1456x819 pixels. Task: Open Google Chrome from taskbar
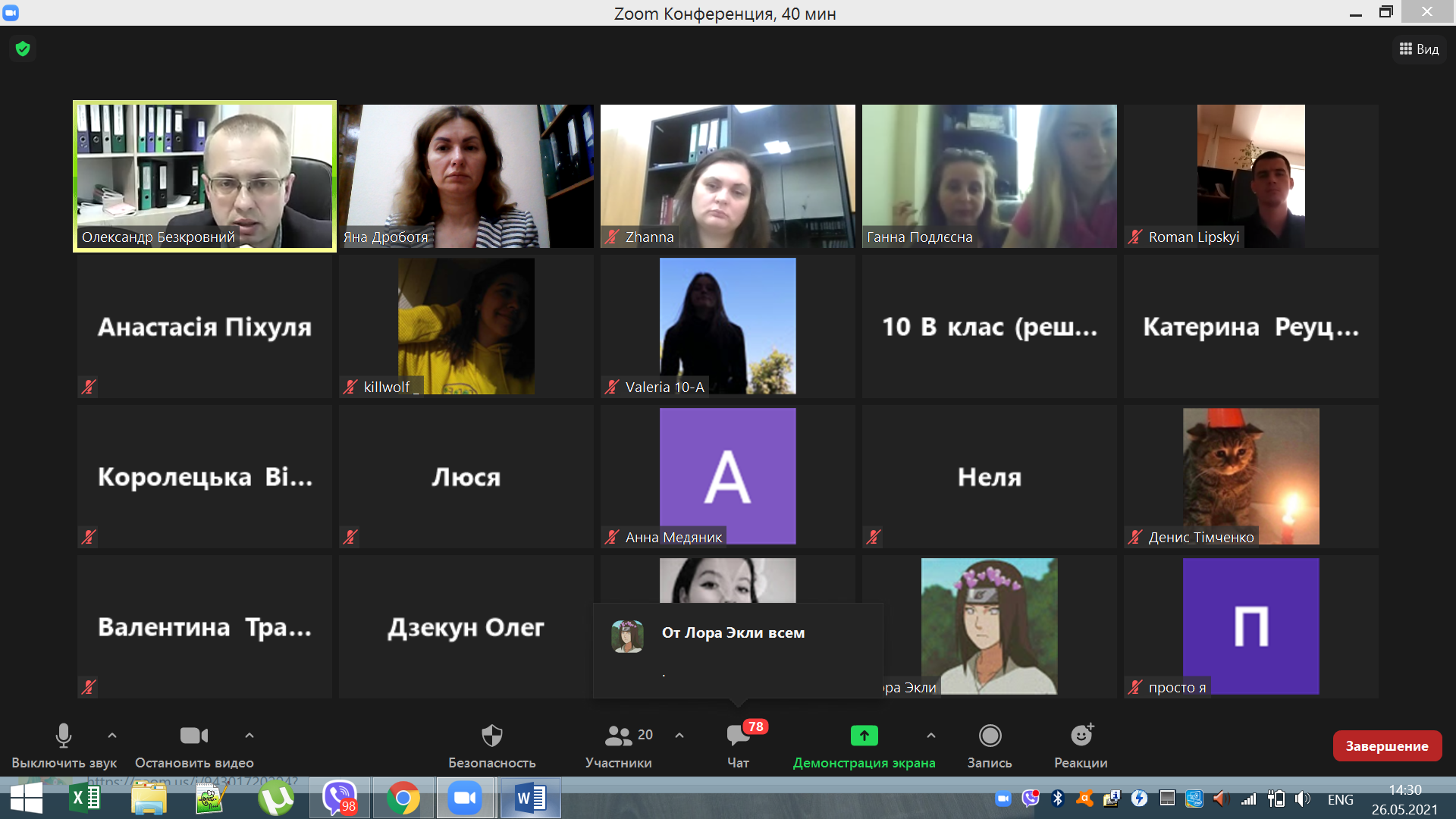[x=403, y=798]
